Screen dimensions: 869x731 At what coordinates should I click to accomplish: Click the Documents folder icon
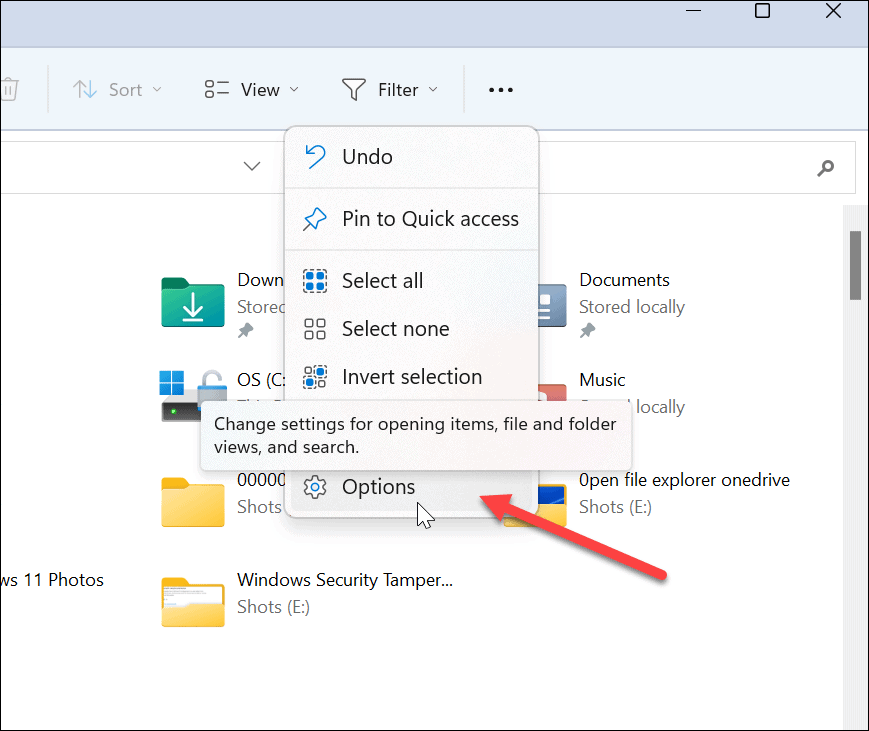553,305
